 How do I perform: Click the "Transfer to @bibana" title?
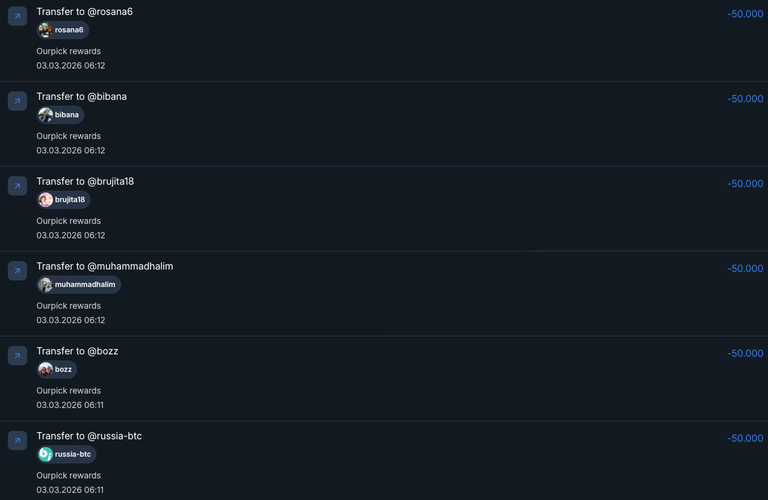click(x=82, y=96)
